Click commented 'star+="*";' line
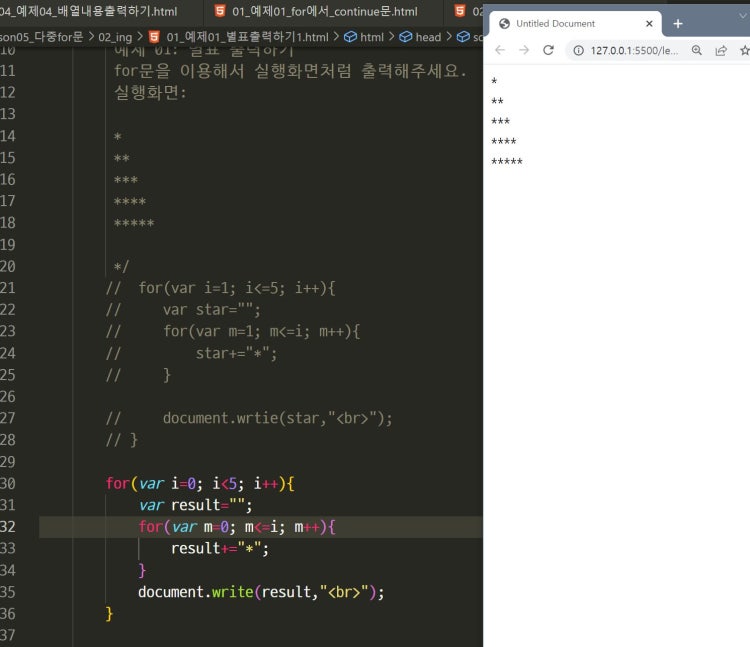 [236, 353]
